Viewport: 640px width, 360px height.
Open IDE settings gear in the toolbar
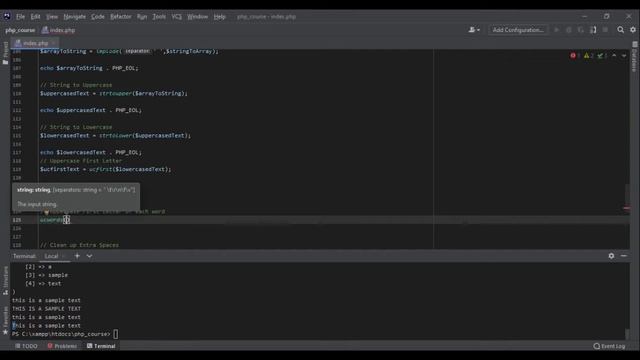[633, 30]
